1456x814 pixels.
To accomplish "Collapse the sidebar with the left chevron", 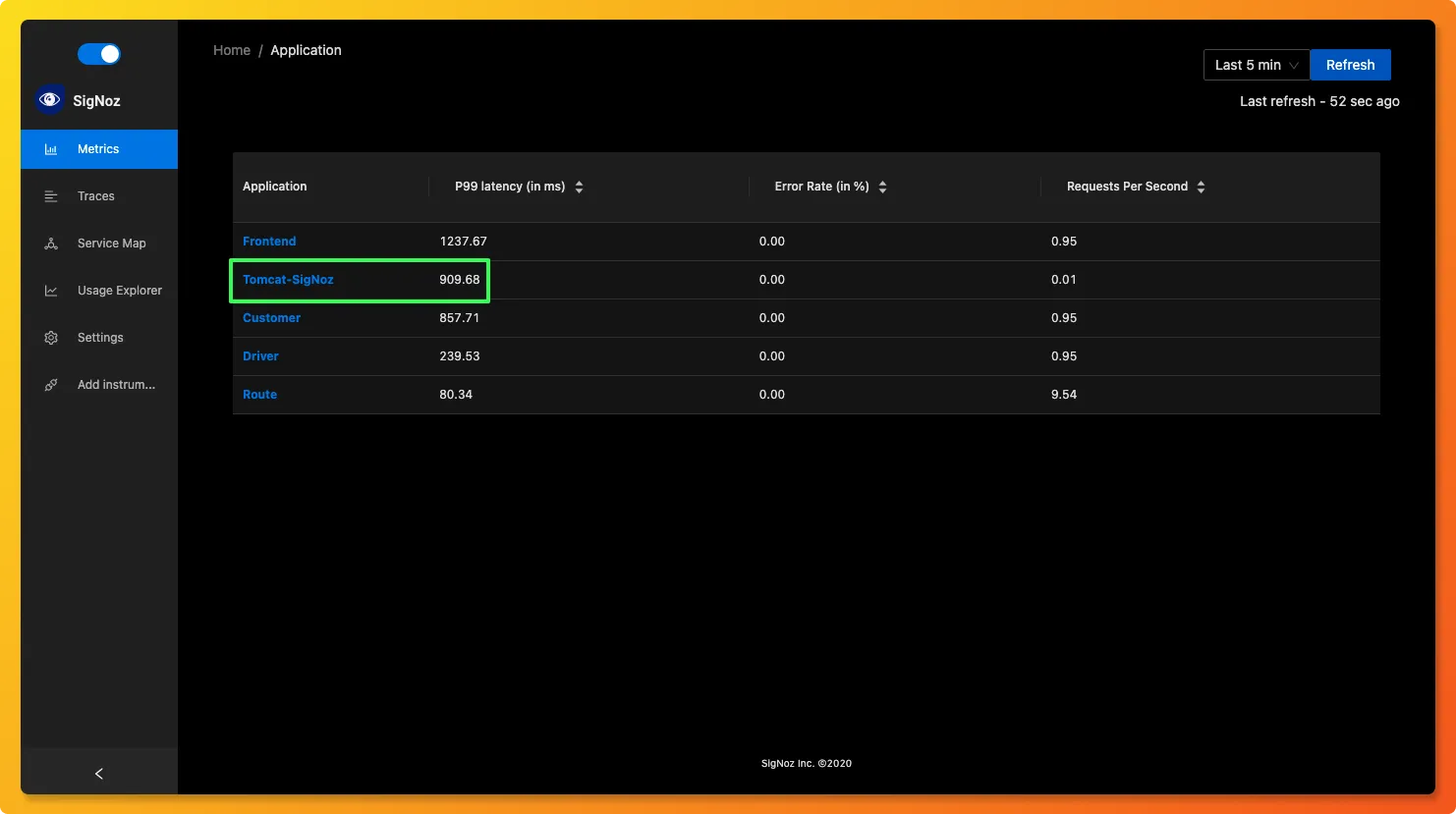I will click(98, 774).
